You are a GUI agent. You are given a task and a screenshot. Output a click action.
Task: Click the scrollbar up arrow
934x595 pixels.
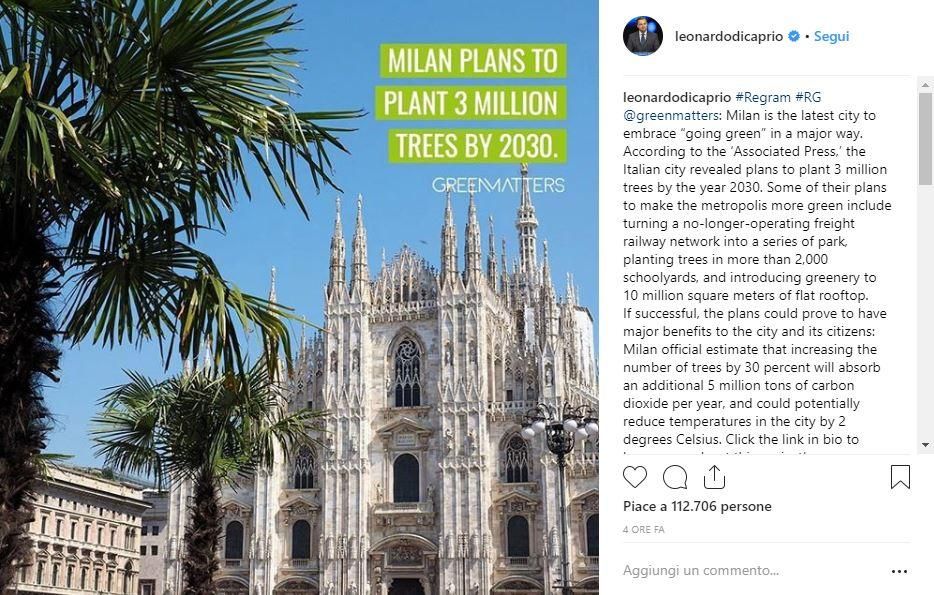pos(925,85)
